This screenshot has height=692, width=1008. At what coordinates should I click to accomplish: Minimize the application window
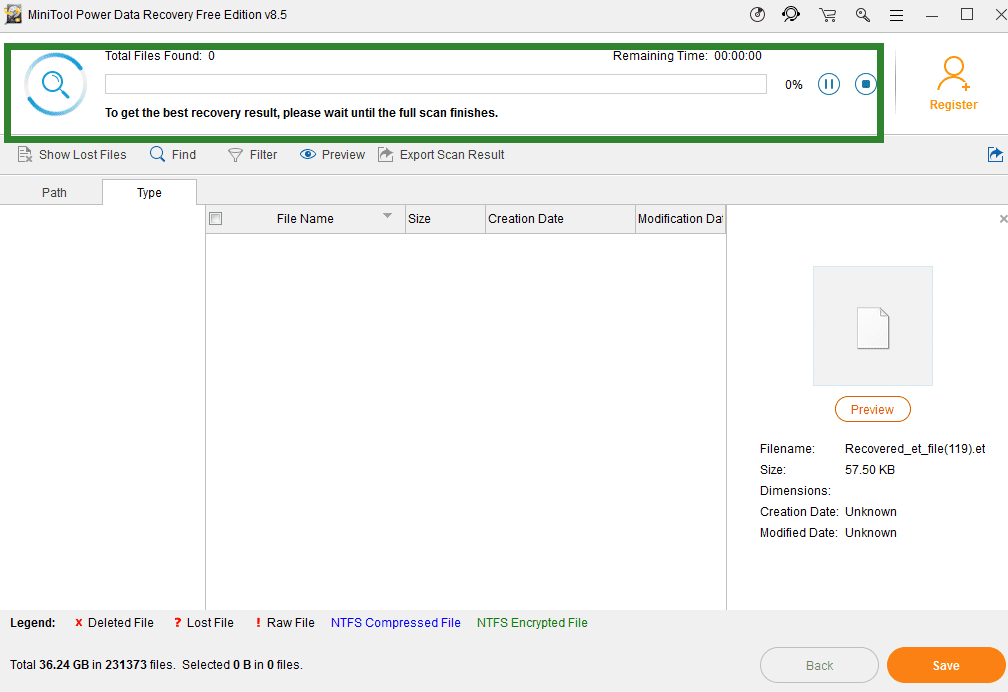pos(932,15)
